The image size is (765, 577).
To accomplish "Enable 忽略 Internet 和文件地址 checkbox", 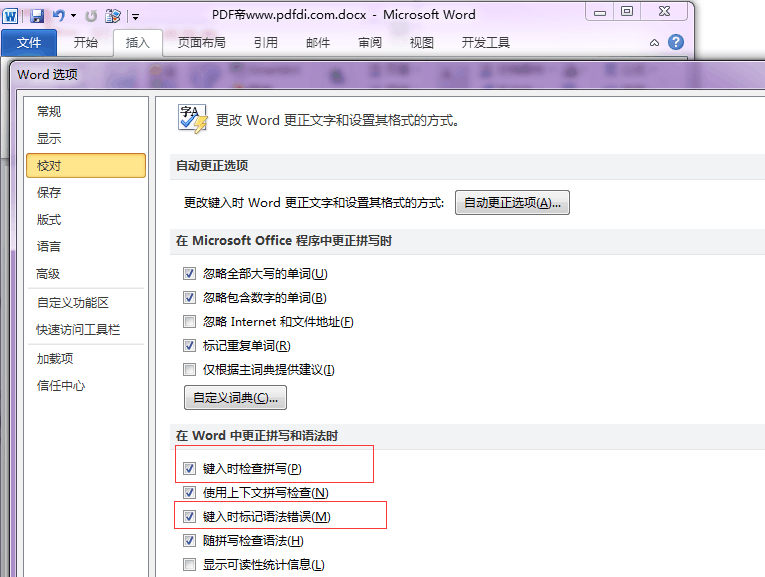I will pos(189,321).
